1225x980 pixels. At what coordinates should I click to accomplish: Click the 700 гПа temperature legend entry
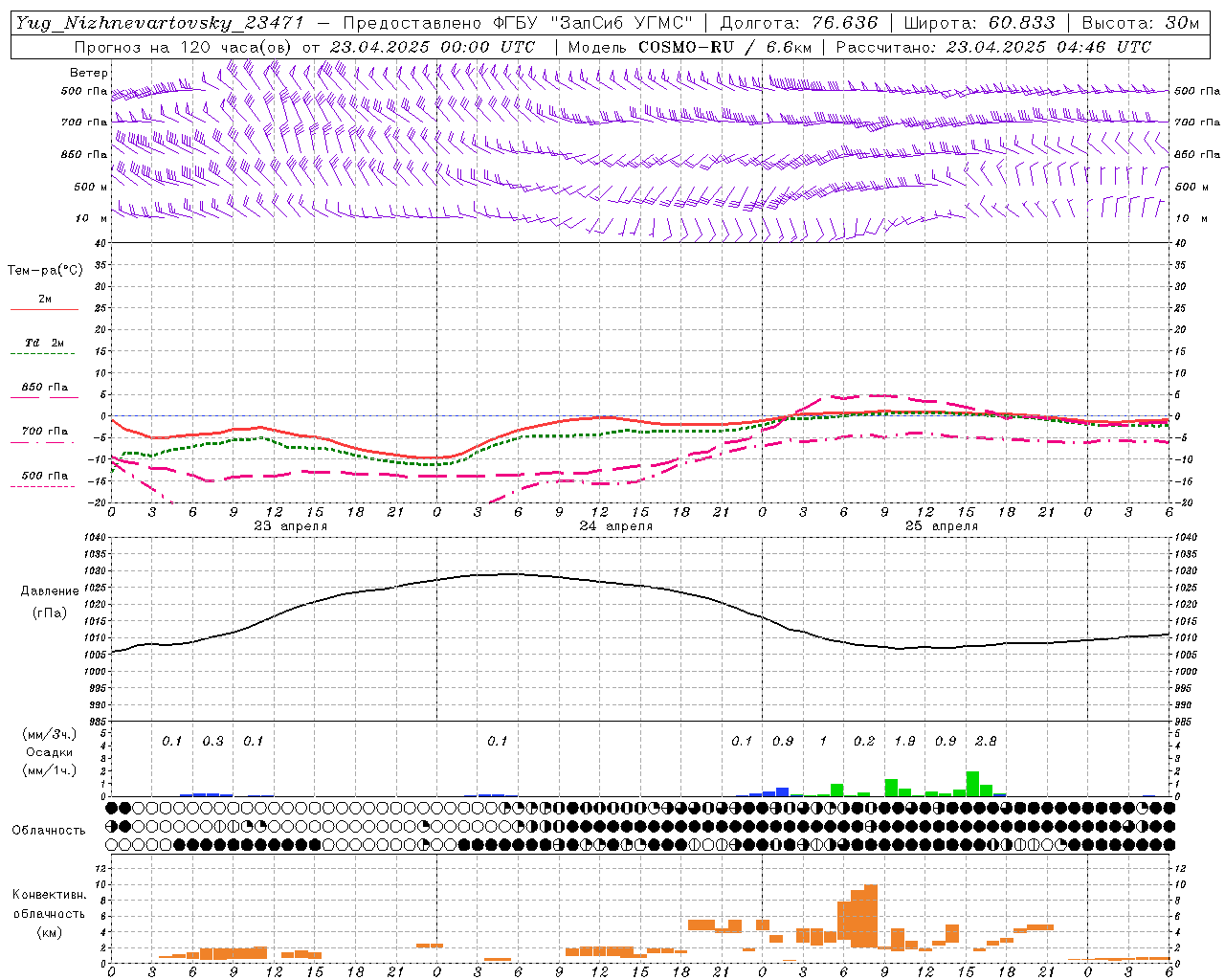[44, 431]
